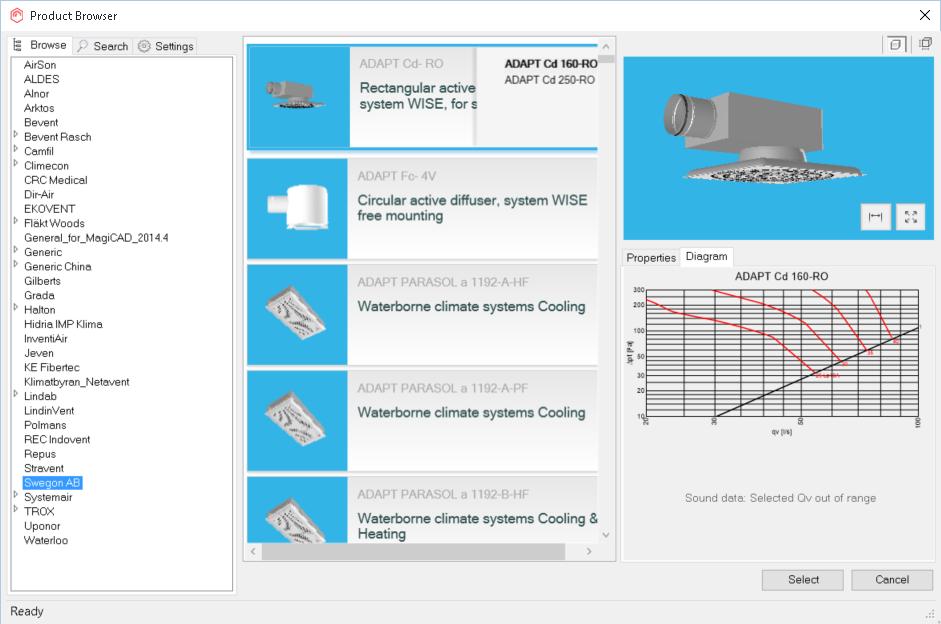Select Bevent manufacturer
The image size is (941, 624).
(x=41, y=122)
